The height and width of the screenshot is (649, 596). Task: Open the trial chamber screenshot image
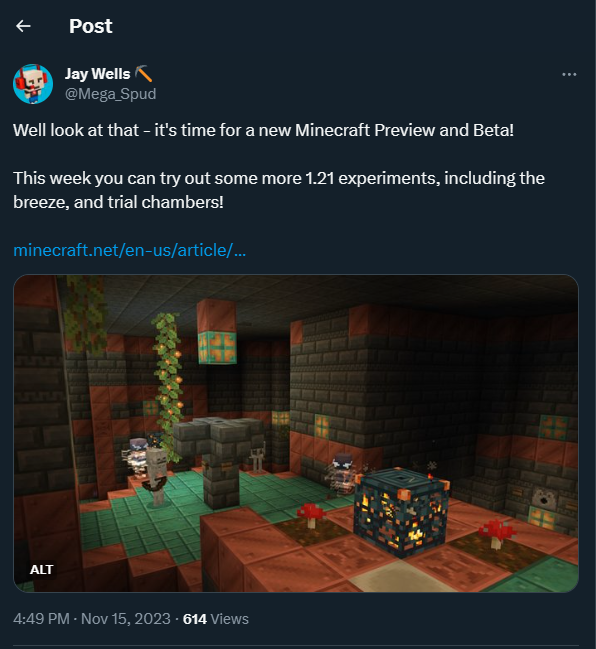pos(296,433)
